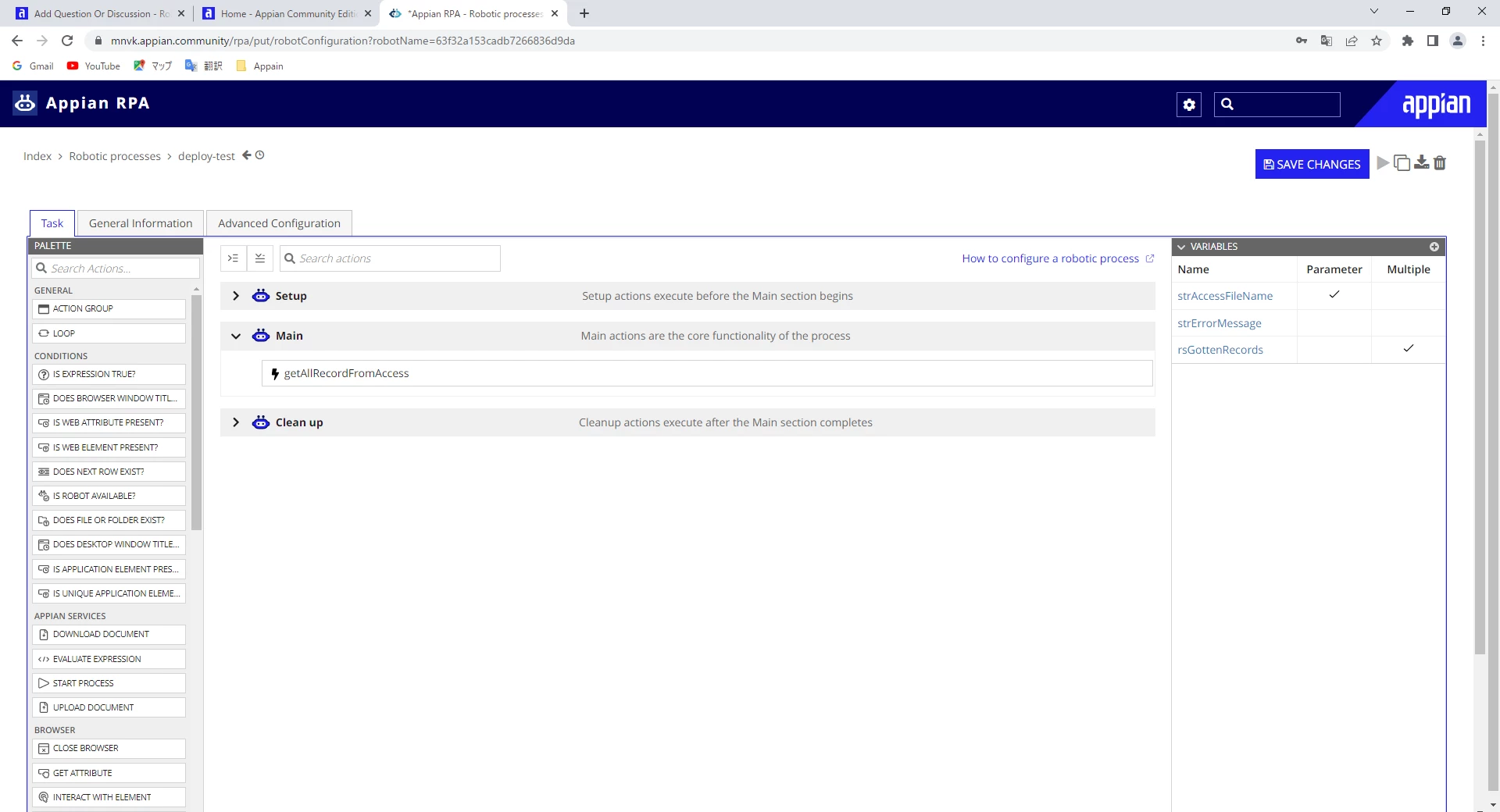Screen dimensions: 1500x812
Task: Select Start Process action in palette
Action: [109, 684]
